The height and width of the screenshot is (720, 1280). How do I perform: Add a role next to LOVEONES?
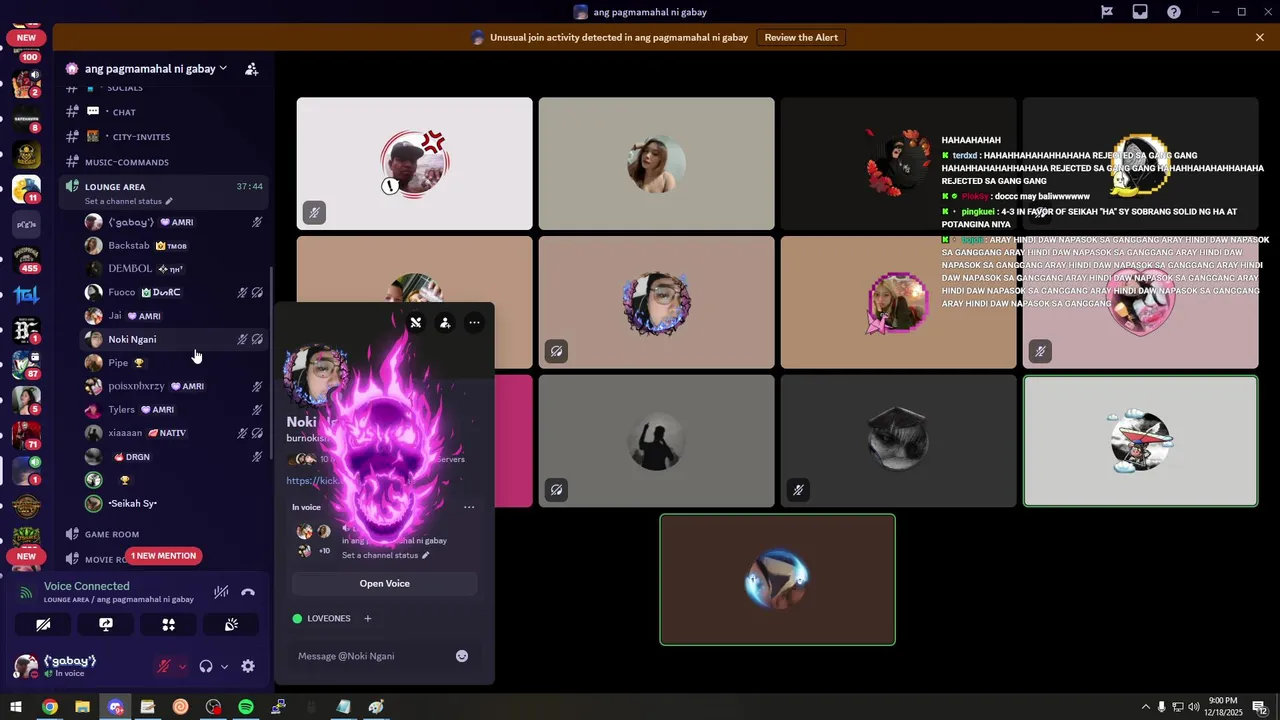click(367, 619)
